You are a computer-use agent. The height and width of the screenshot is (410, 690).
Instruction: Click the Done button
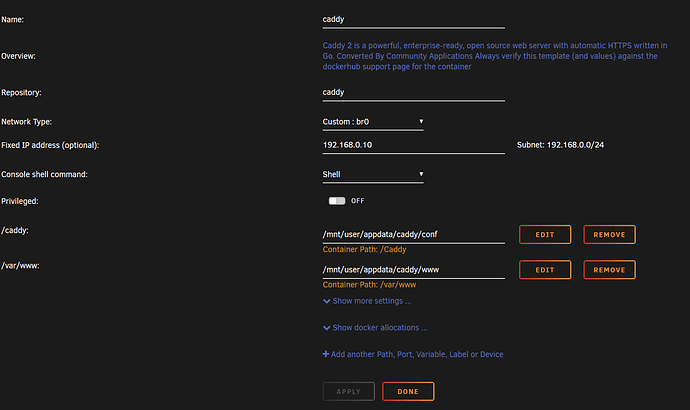coord(408,391)
